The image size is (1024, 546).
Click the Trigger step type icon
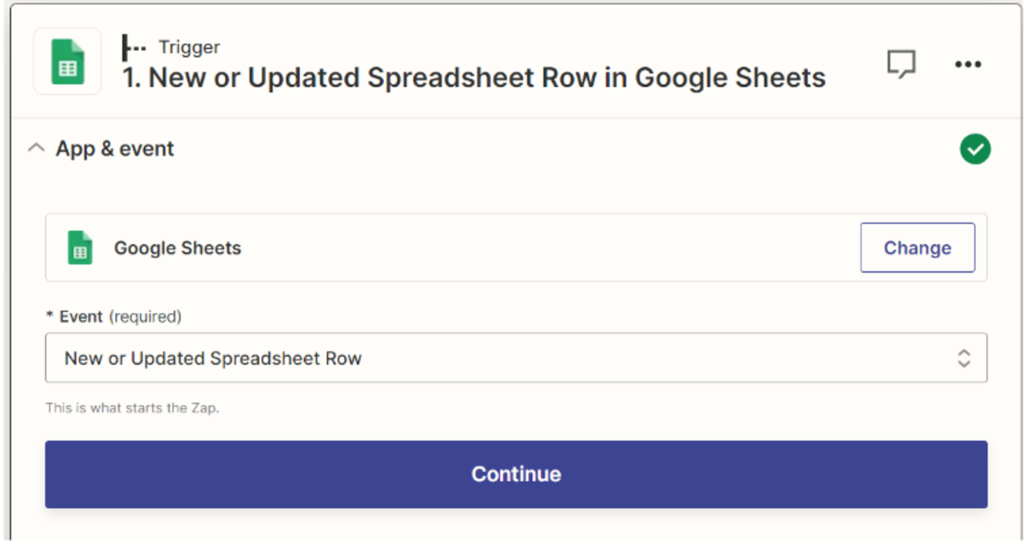coord(134,47)
